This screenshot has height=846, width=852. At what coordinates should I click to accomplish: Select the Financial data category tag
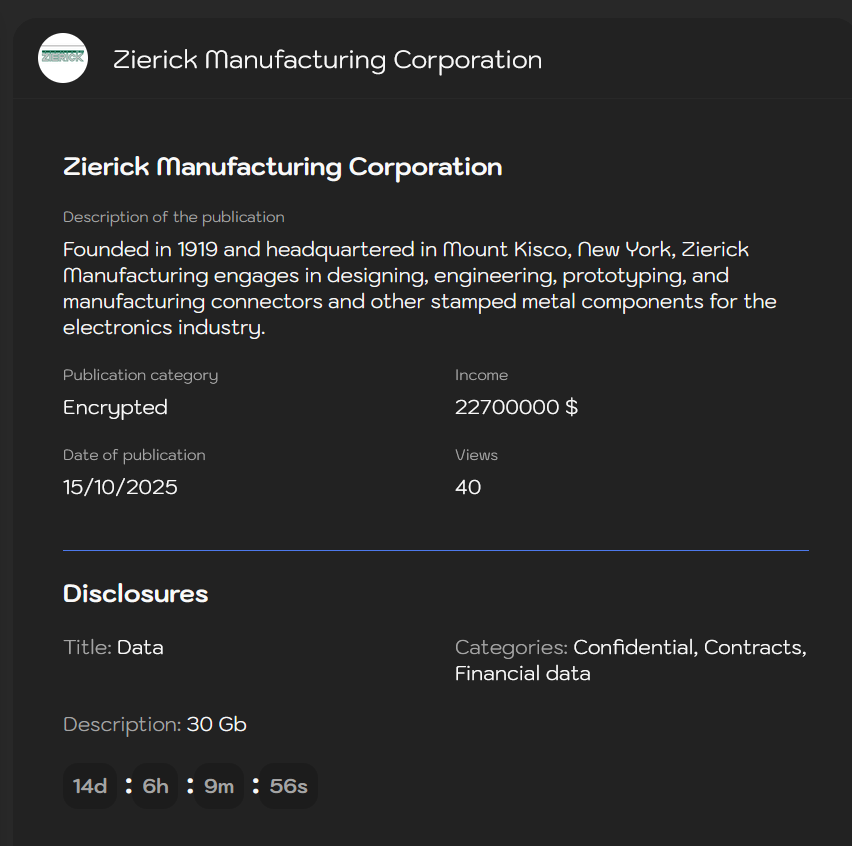(x=523, y=673)
